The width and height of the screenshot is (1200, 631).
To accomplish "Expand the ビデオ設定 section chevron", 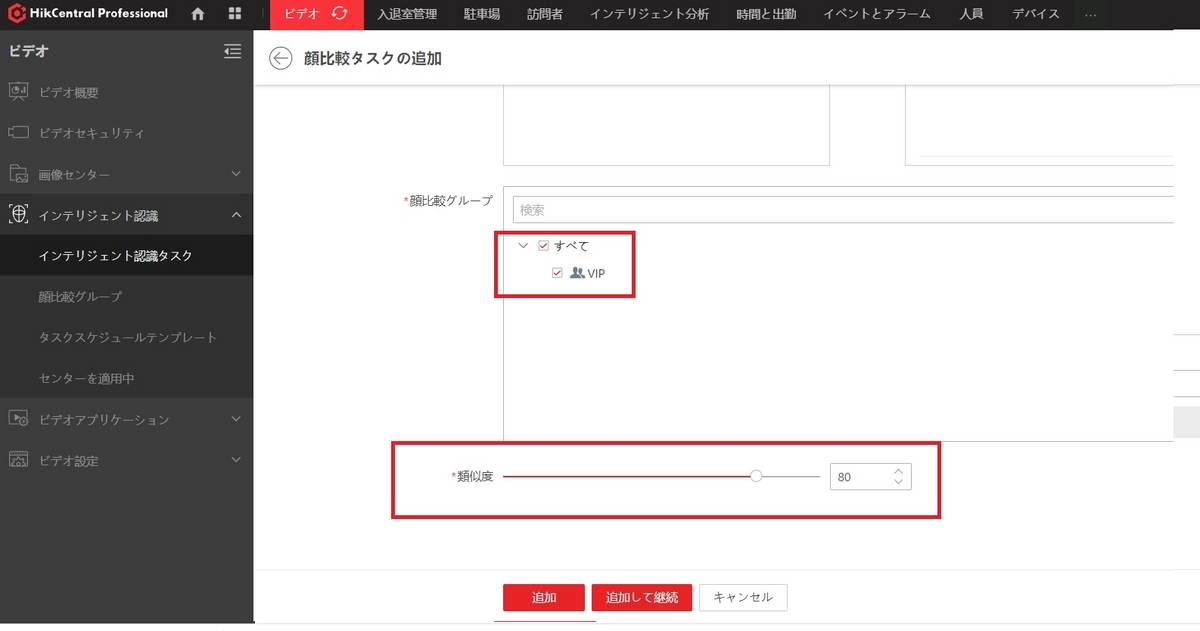I will point(236,461).
